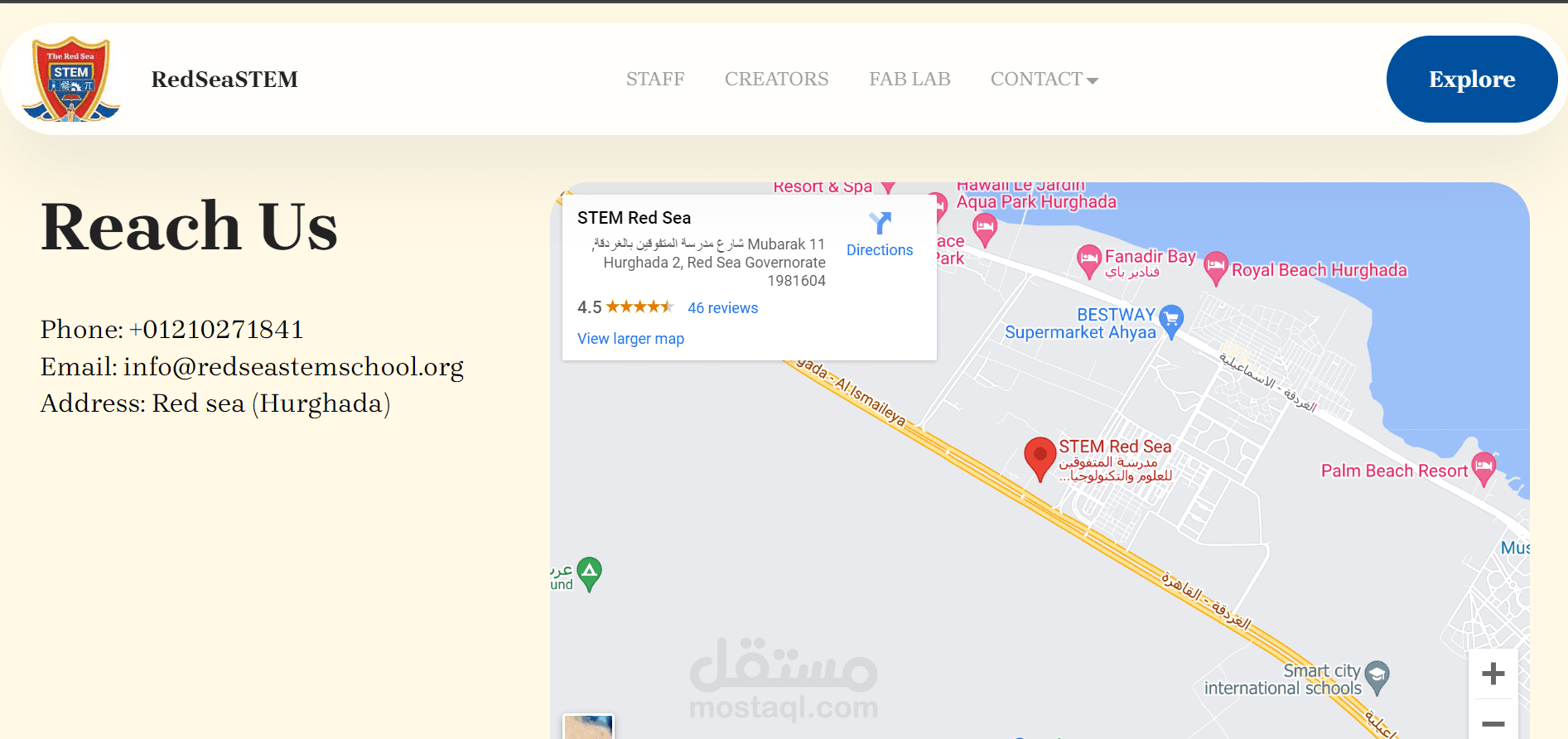The image size is (1568, 739).
Task: Toggle the satellite view thumbnail
Action: 588,727
